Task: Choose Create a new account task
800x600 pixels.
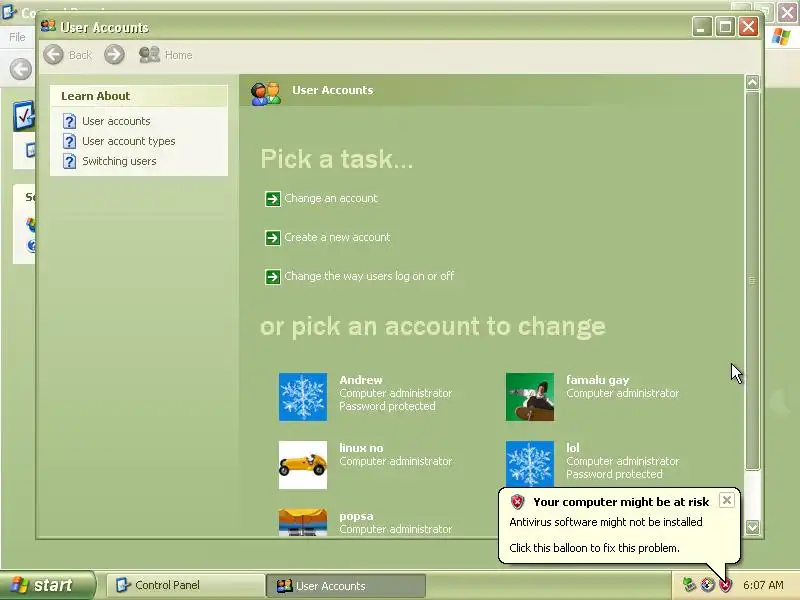Action: (337, 237)
